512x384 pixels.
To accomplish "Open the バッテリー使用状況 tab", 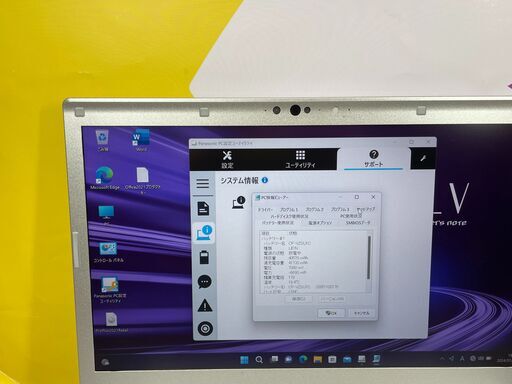I will click(x=277, y=222).
